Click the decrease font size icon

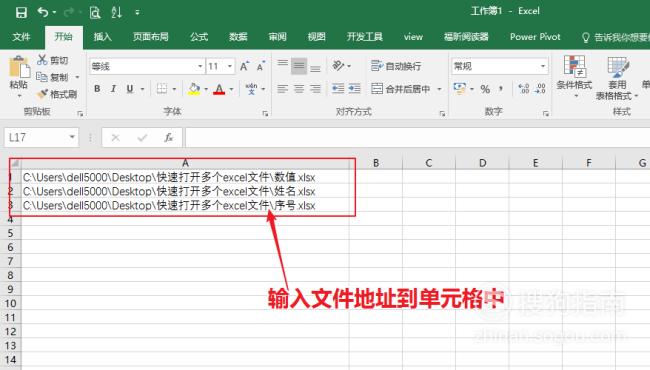click(x=261, y=66)
